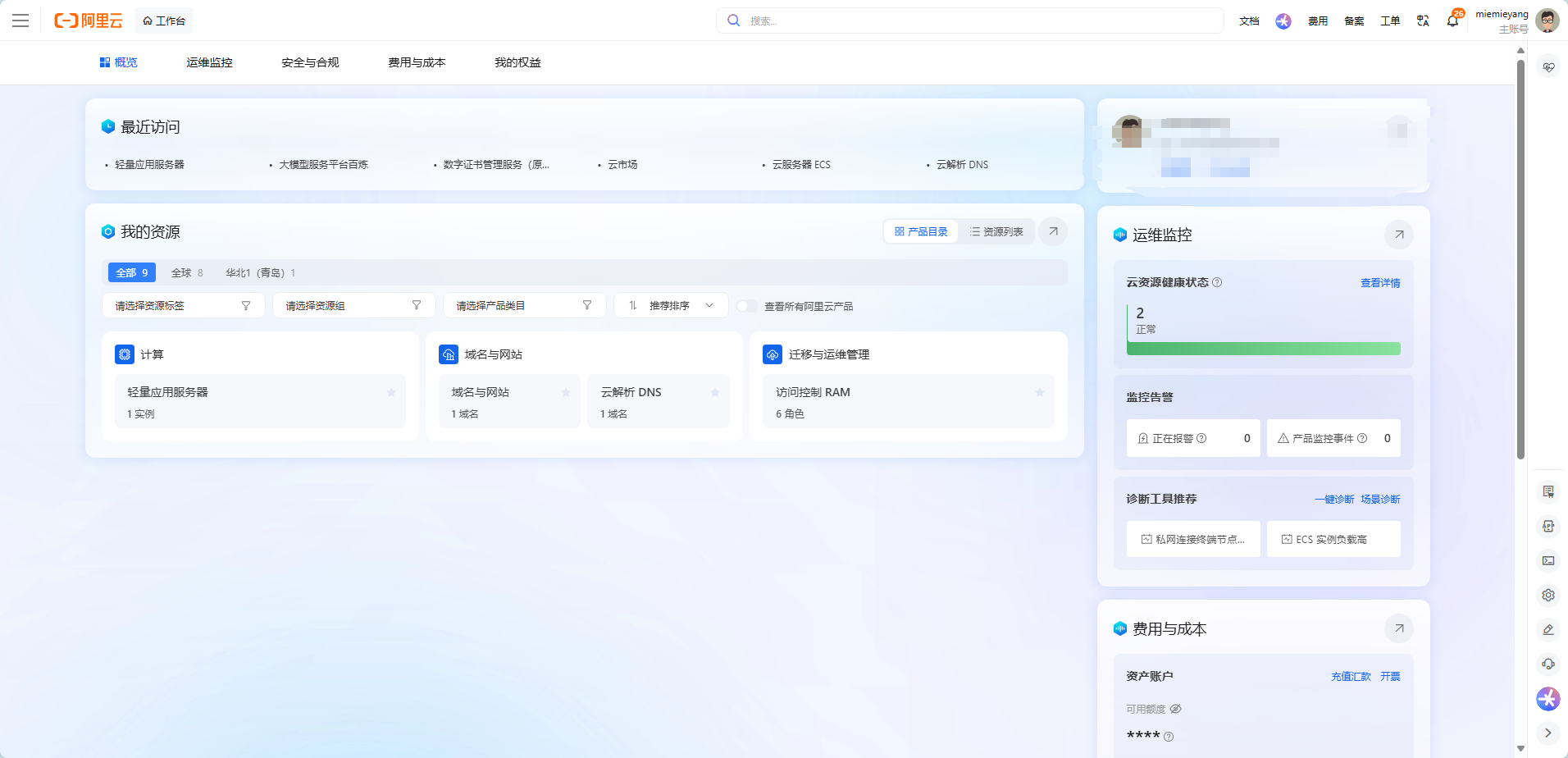Open 我的资源 in expanded view arrow

tap(1053, 231)
